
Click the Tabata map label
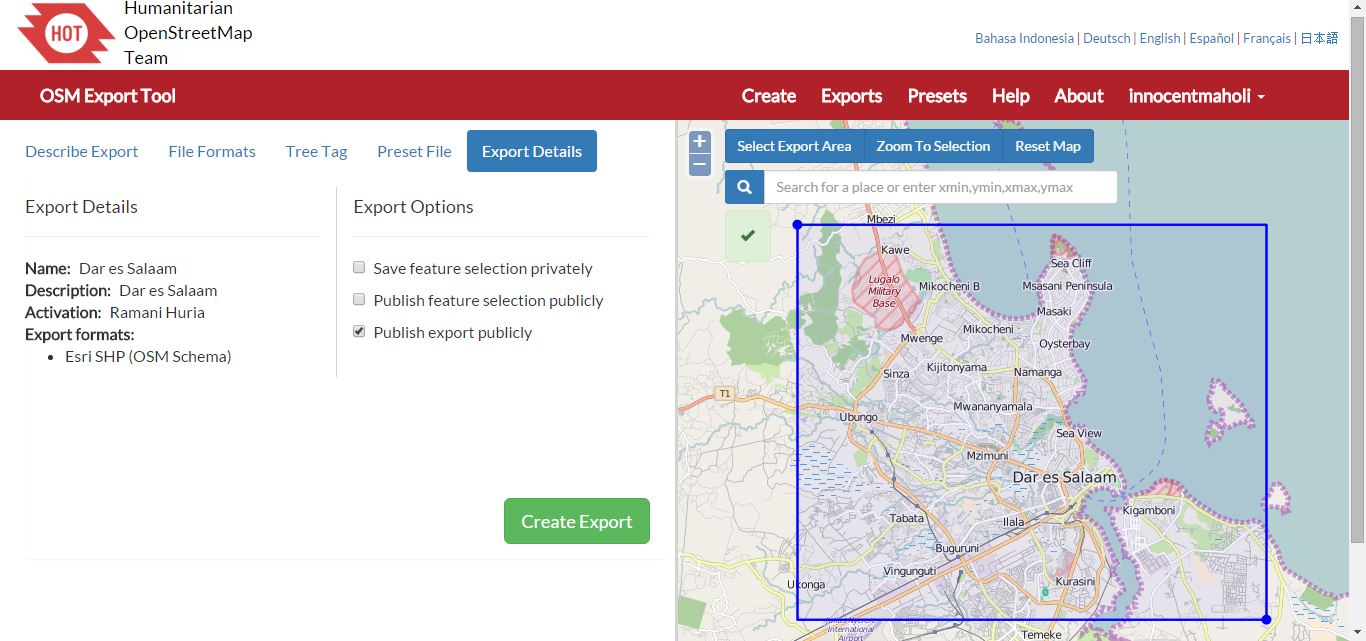907,518
